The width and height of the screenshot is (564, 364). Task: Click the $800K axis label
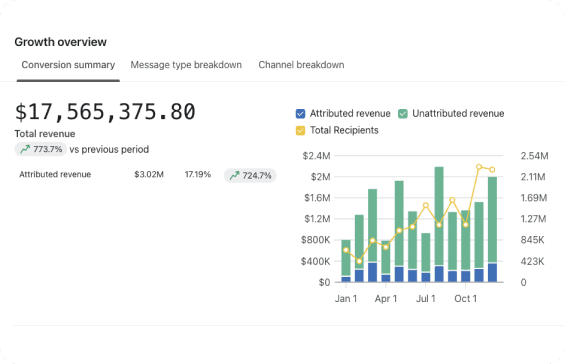[x=315, y=240]
